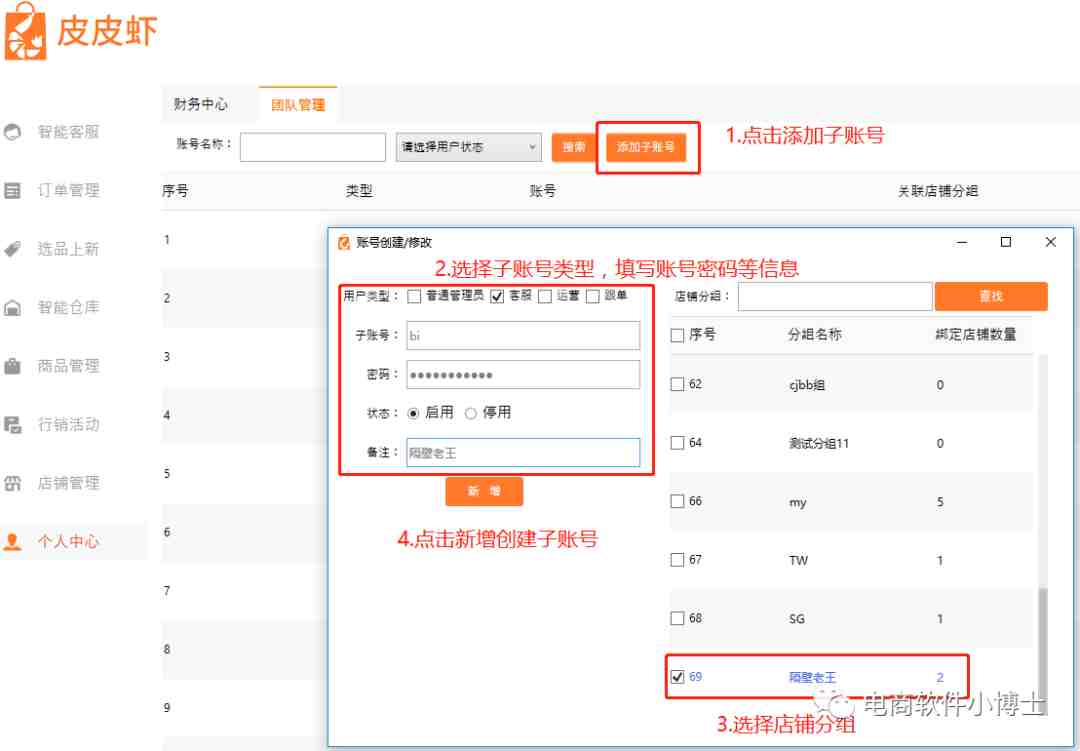Click the 查找 button
Image resolution: width=1080 pixels, height=751 pixels.
(991, 296)
